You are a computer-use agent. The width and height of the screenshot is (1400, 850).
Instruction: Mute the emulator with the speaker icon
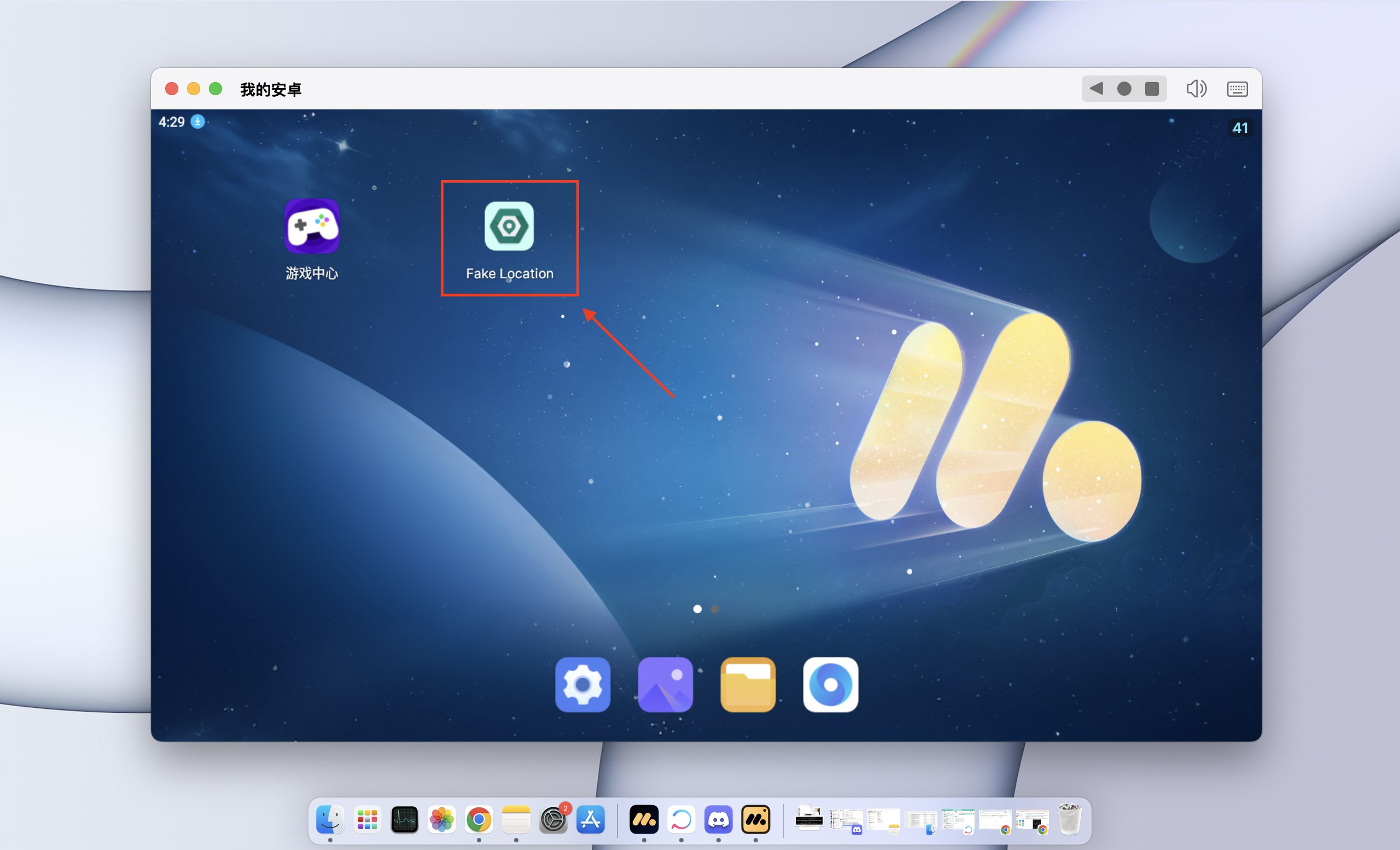tap(1196, 89)
